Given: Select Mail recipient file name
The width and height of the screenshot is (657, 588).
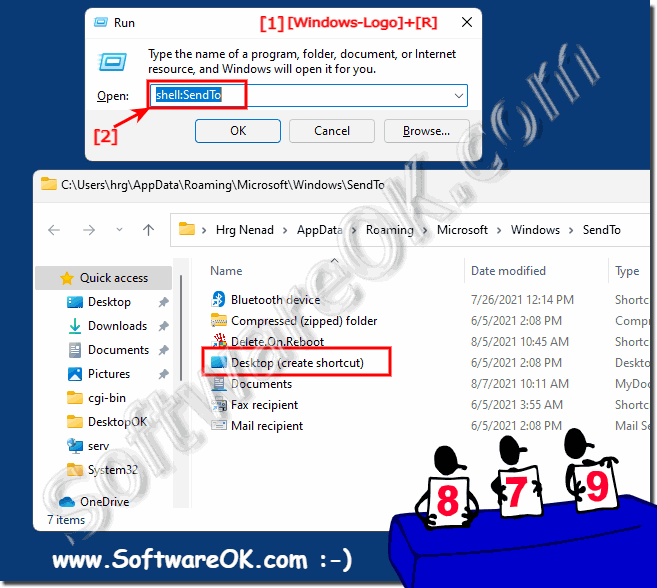Looking at the screenshot, I should coord(267,426).
